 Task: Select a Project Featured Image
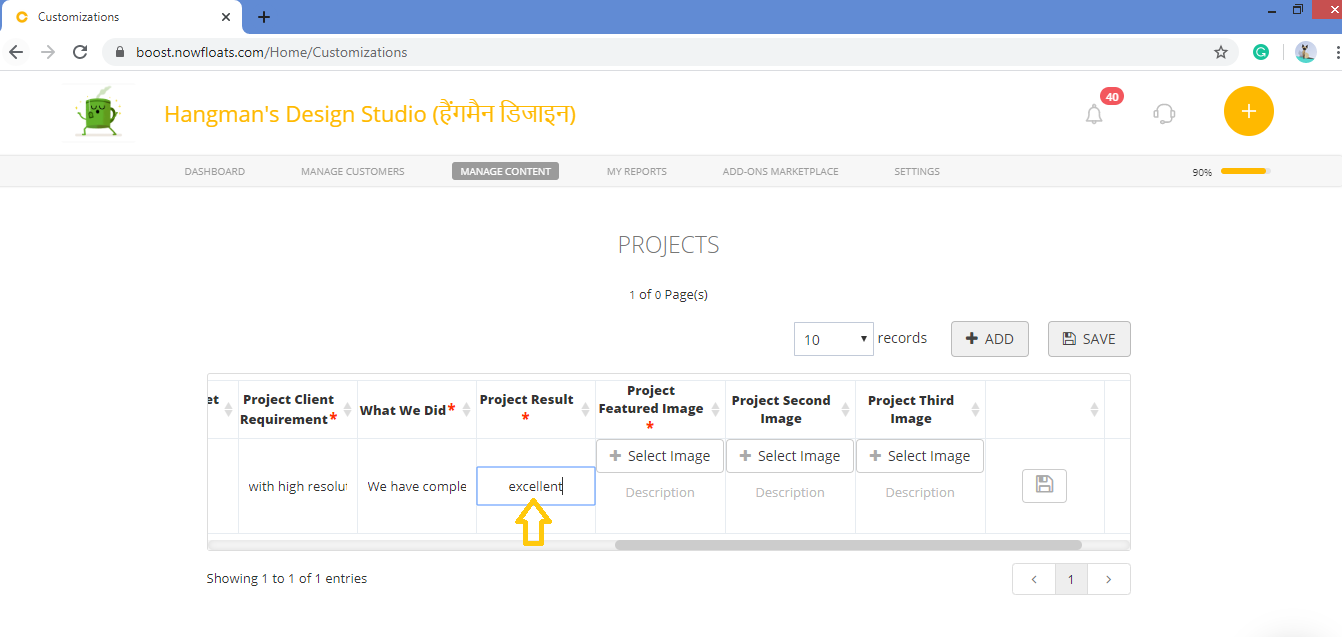click(x=659, y=455)
